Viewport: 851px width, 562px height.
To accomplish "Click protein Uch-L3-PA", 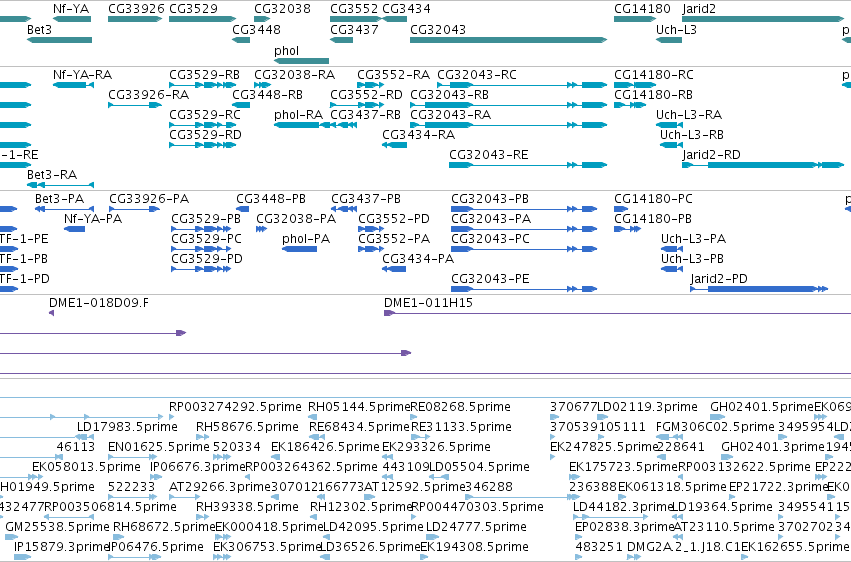I will (x=694, y=239).
